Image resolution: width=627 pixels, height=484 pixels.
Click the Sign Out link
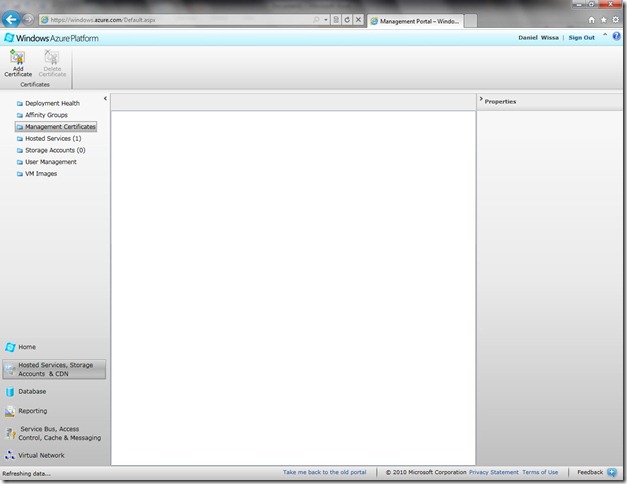581,38
